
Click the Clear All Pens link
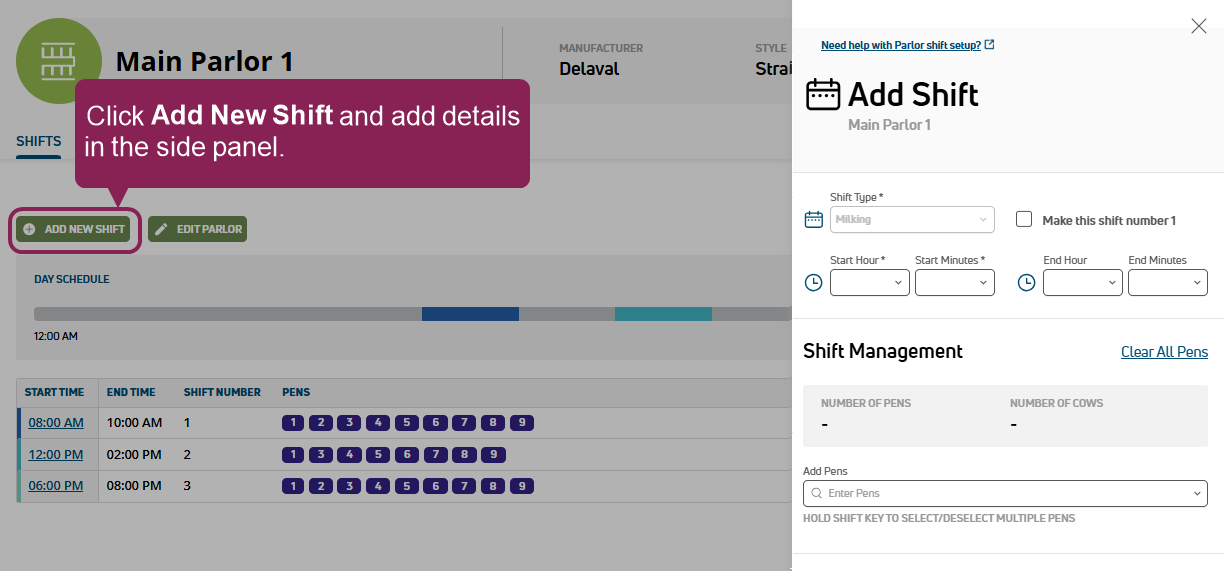click(1164, 352)
